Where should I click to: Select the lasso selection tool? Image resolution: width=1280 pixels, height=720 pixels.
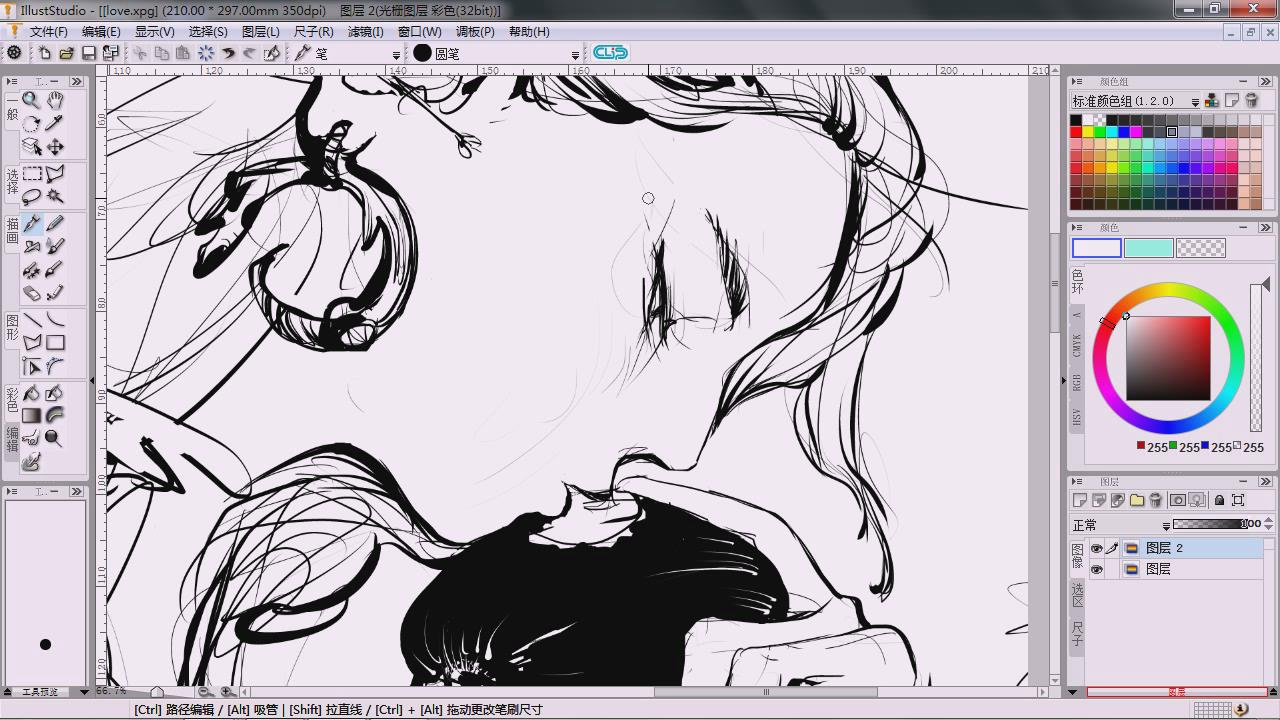32,196
